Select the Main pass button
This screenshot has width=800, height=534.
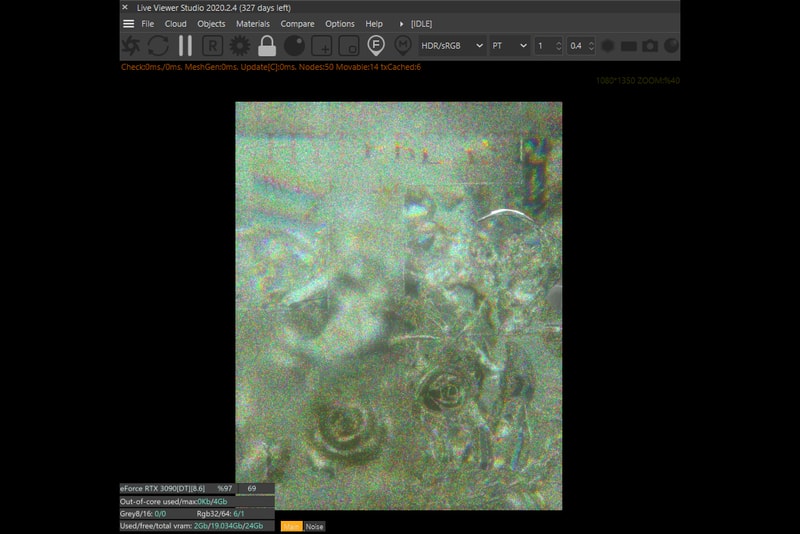click(290, 526)
